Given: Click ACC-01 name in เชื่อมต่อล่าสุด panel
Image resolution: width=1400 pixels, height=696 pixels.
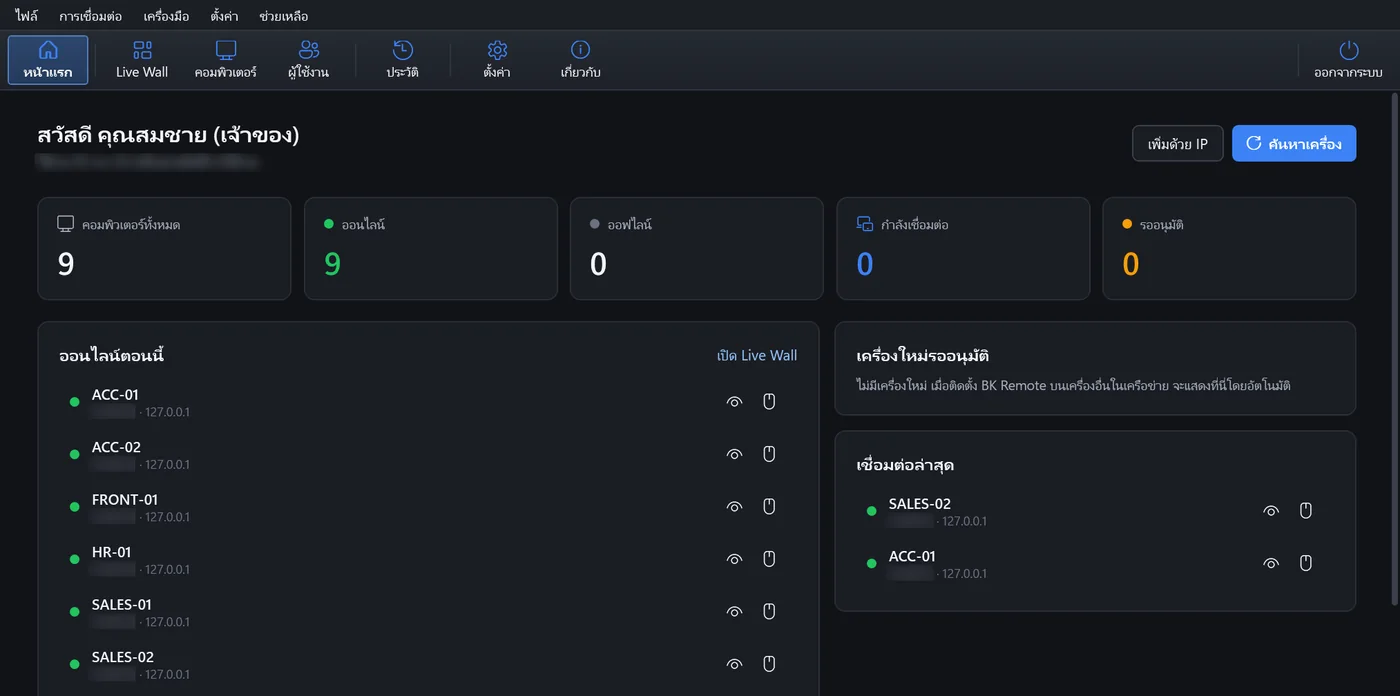Looking at the screenshot, I should coord(912,556).
